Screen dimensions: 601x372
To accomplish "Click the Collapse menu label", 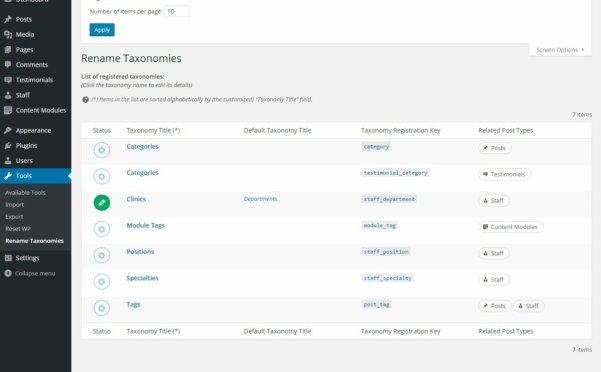I will point(35,273).
